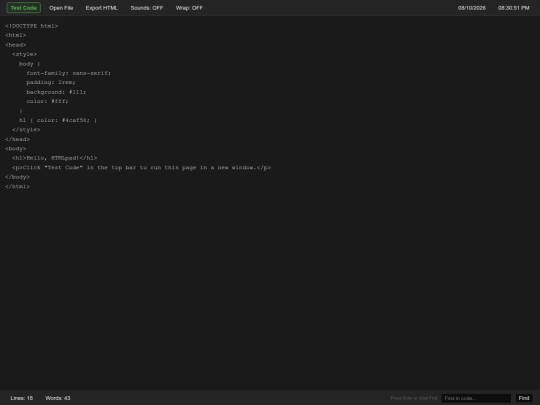Place cursor on the font-family line
The height and width of the screenshot is (405, 540).
click(69, 73)
